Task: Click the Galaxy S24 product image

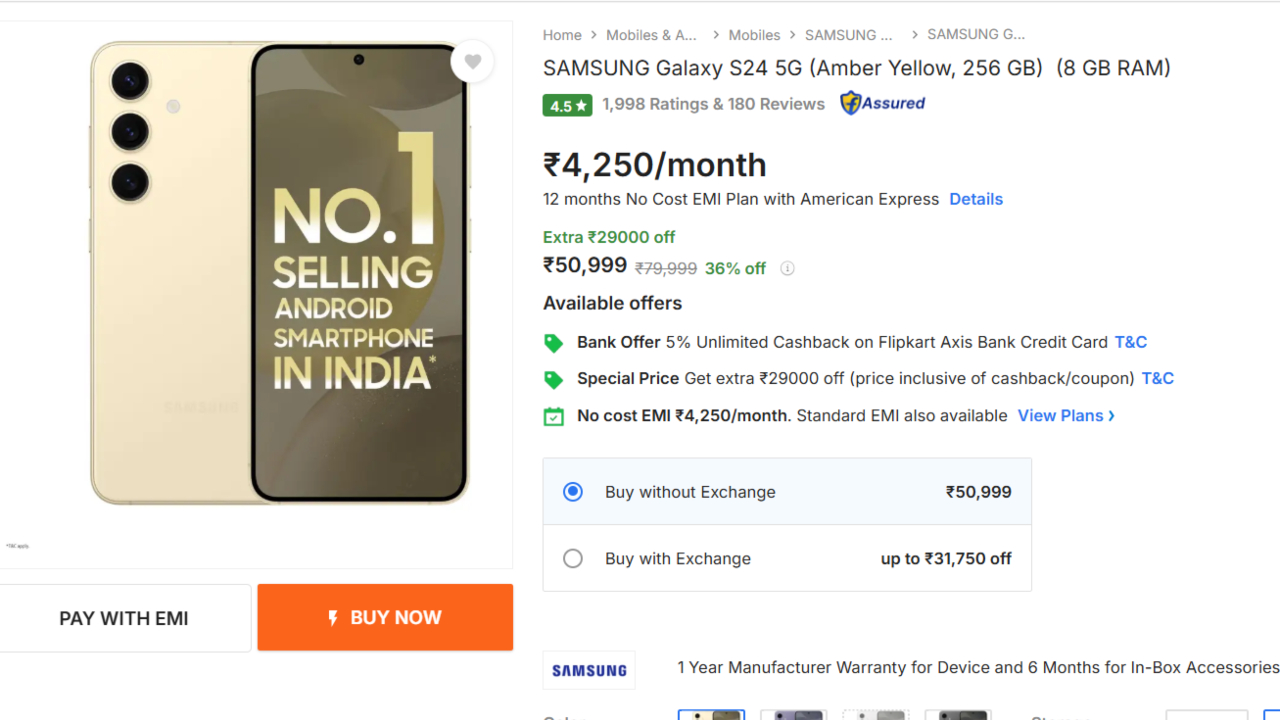Action: click(279, 273)
